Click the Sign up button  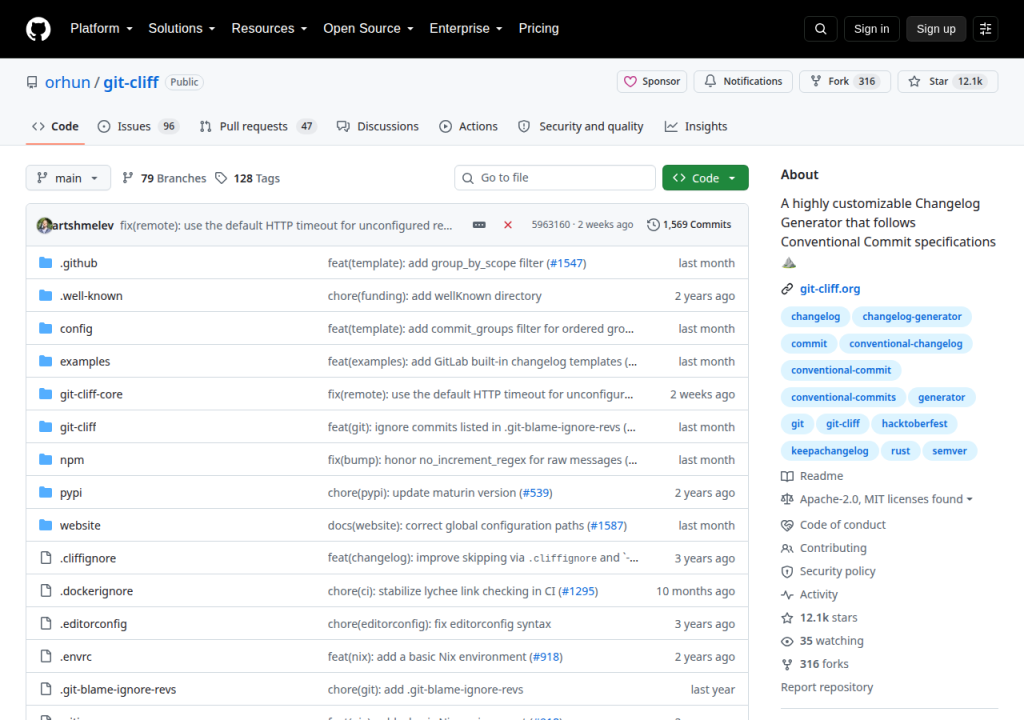coord(936,29)
